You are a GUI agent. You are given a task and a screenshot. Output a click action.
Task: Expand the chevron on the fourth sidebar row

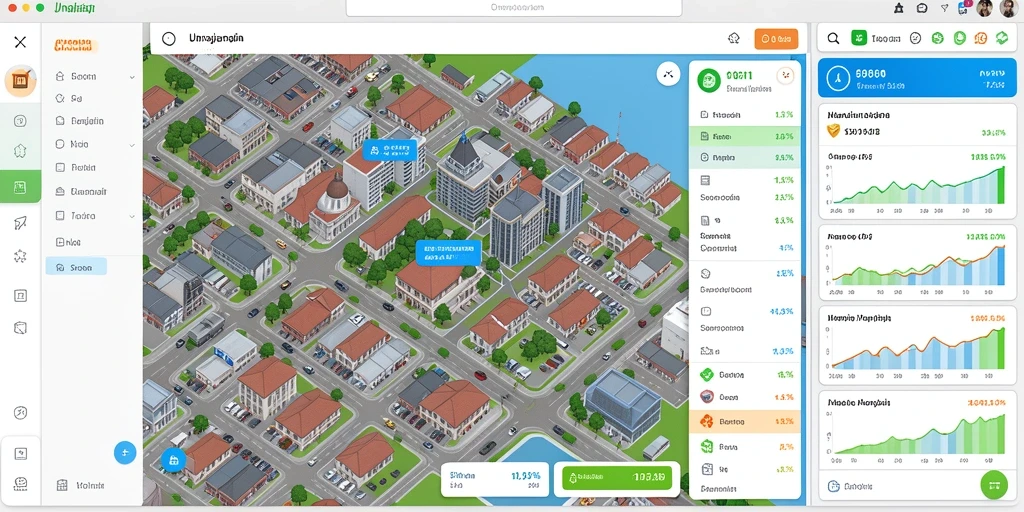132,144
